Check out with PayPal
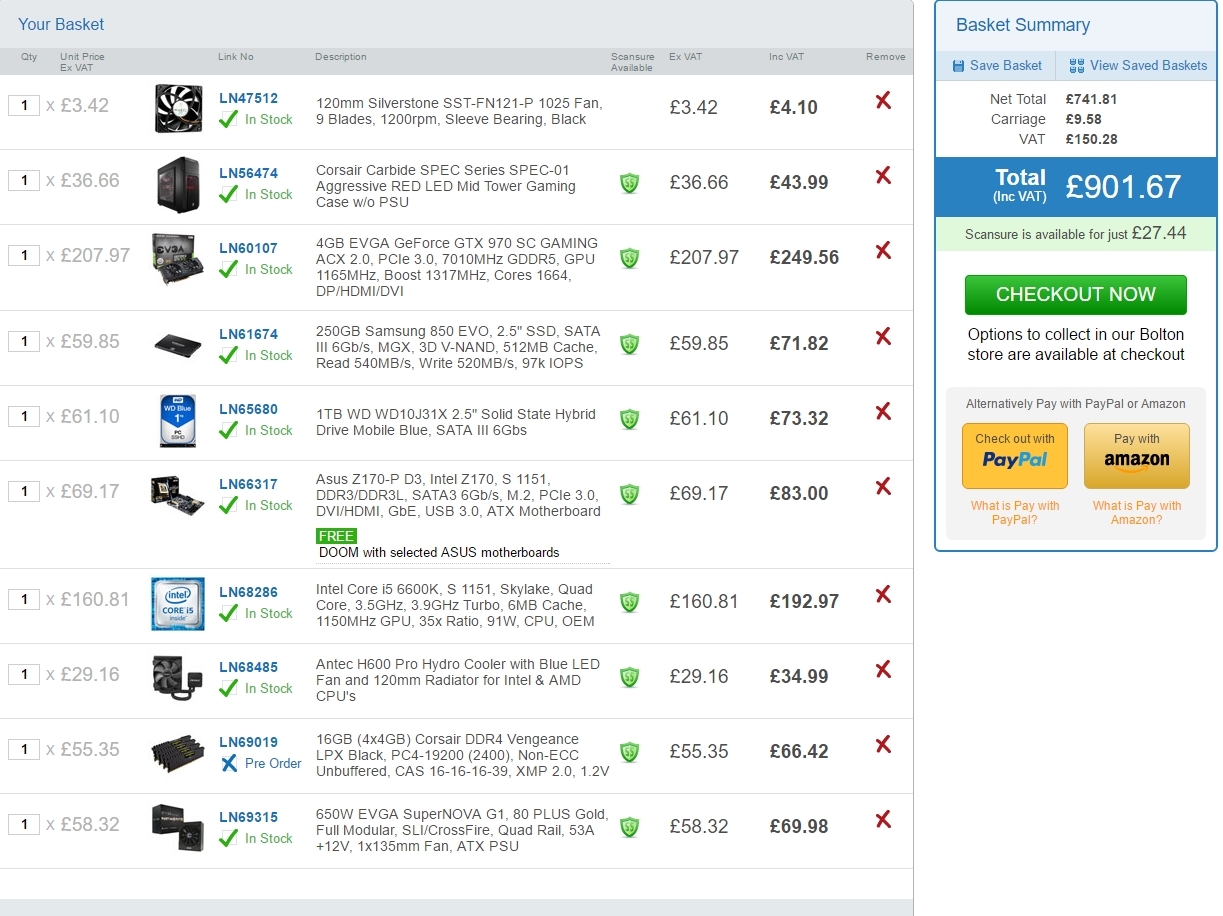The image size is (1223, 916). click(1015, 456)
